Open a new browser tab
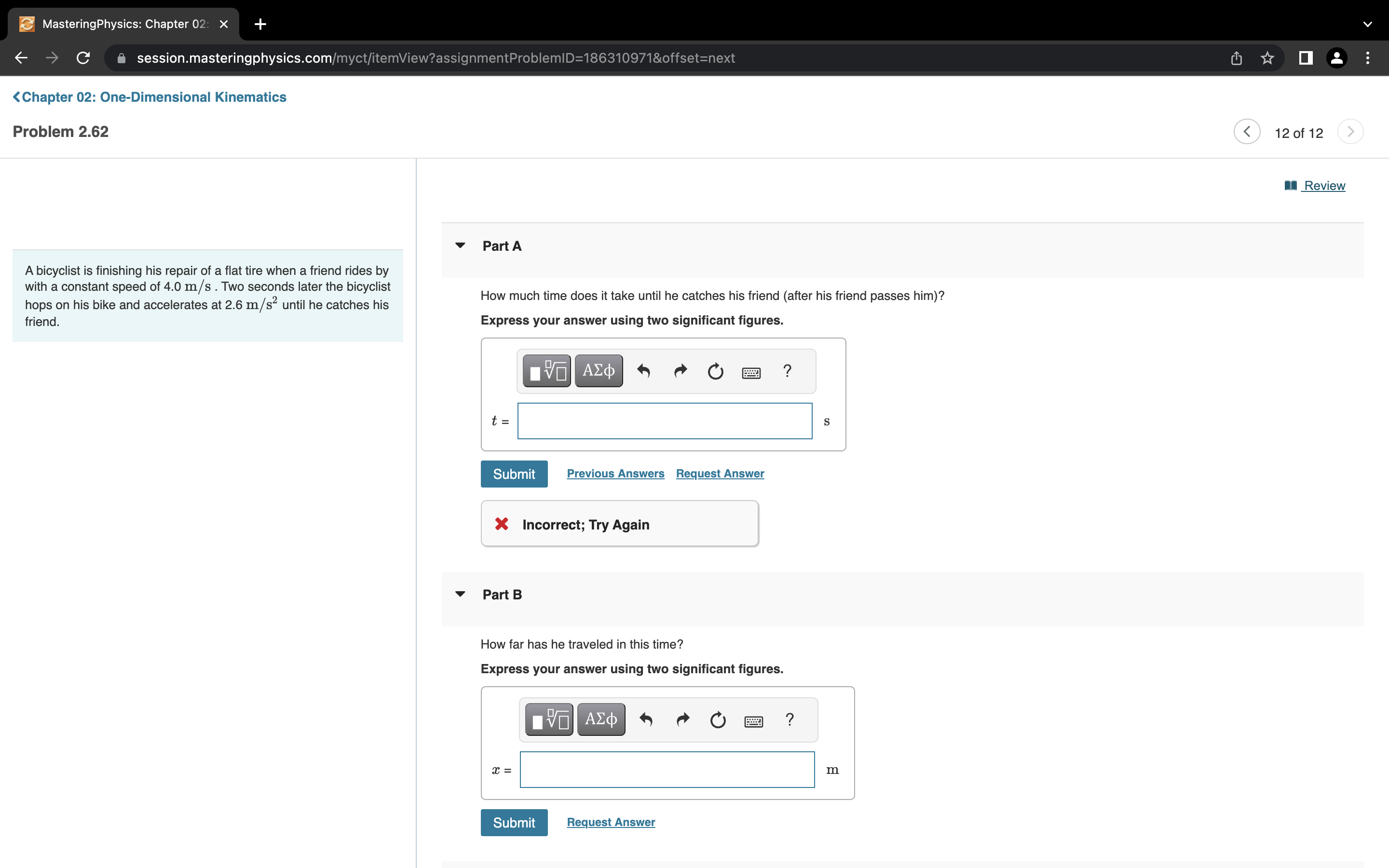 [260, 24]
